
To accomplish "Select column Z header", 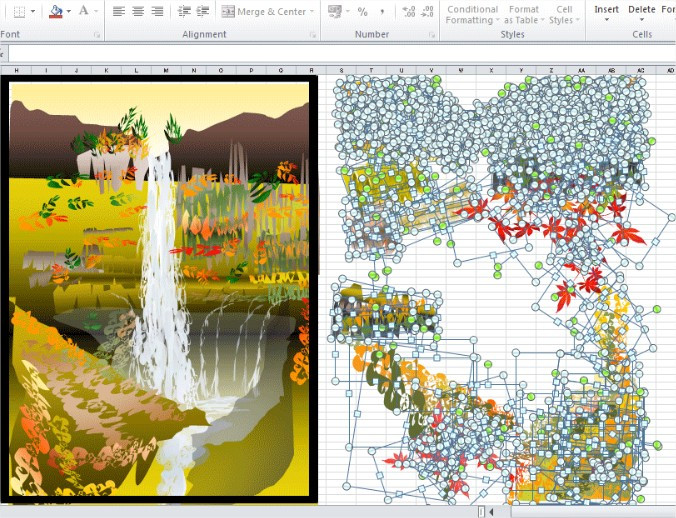I will (x=551, y=70).
